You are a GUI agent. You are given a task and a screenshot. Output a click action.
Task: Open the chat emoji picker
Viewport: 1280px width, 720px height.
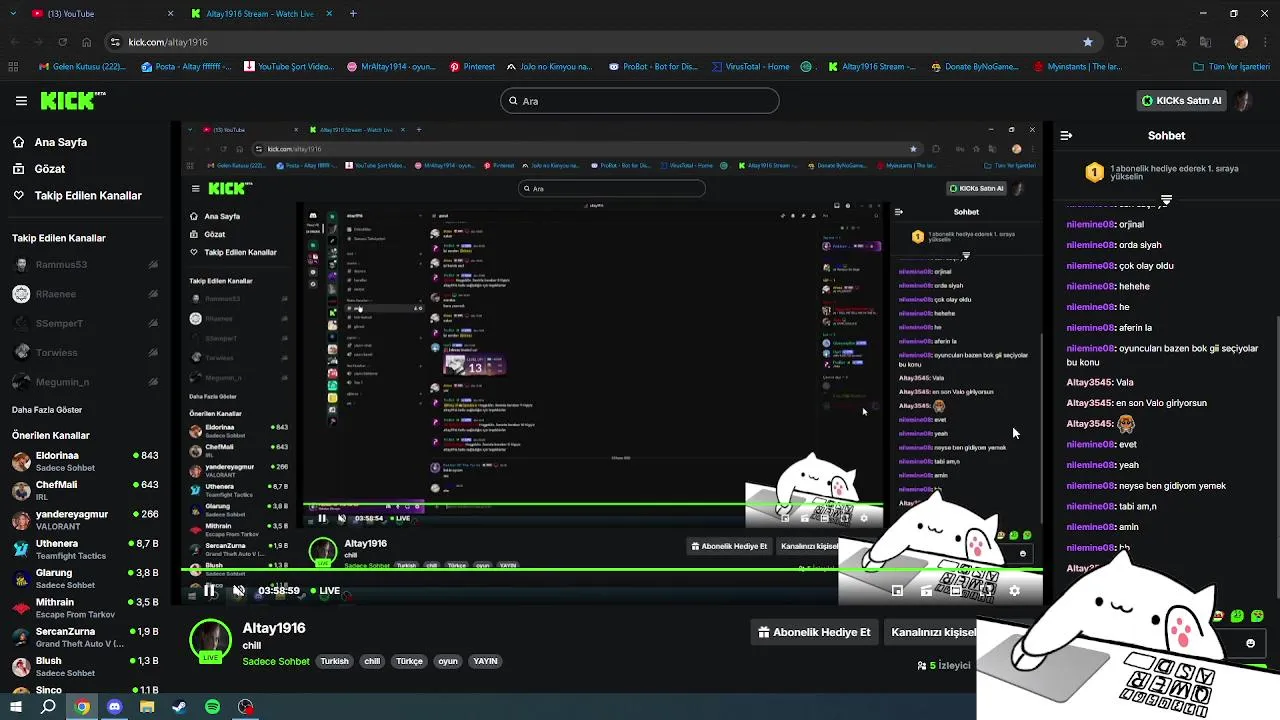coord(1250,643)
